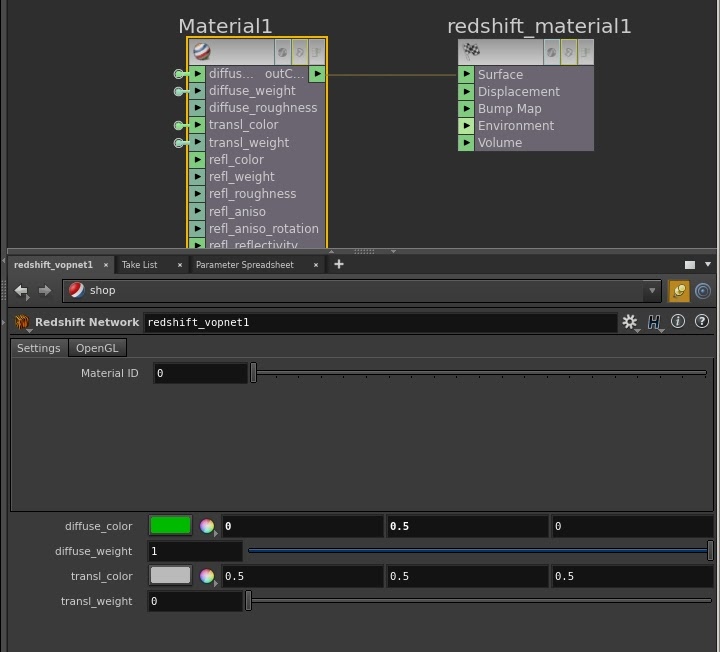Image resolution: width=720 pixels, height=652 pixels.
Task: Click the outColor output connector on Material1
Action: pyautogui.click(x=317, y=73)
